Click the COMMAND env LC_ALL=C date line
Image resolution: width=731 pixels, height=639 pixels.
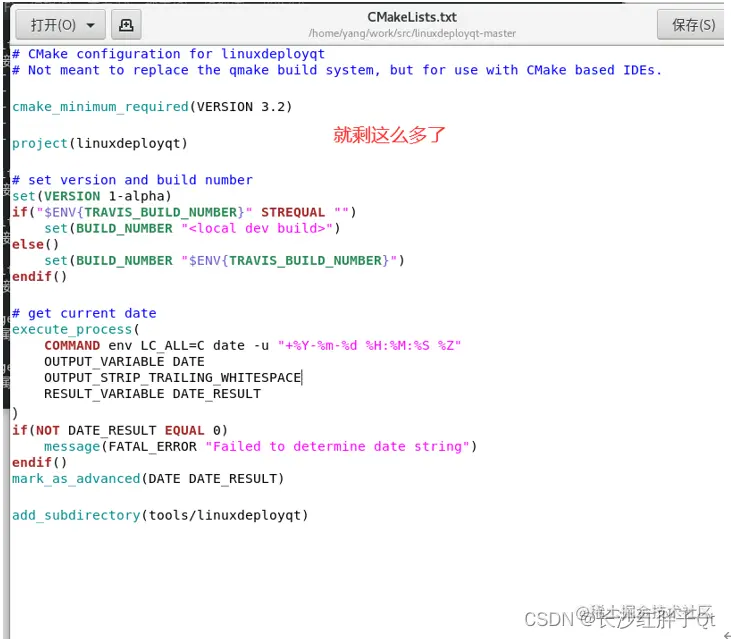[x=252, y=346]
